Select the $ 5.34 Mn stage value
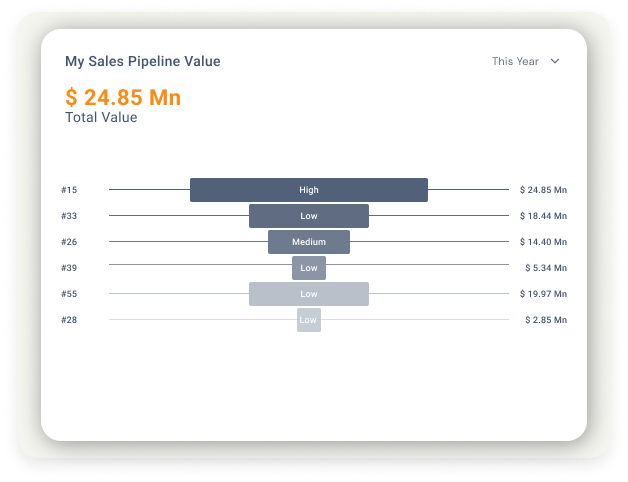Image resolution: width=628 pixels, height=482 pixels. (x=545, y=268)
